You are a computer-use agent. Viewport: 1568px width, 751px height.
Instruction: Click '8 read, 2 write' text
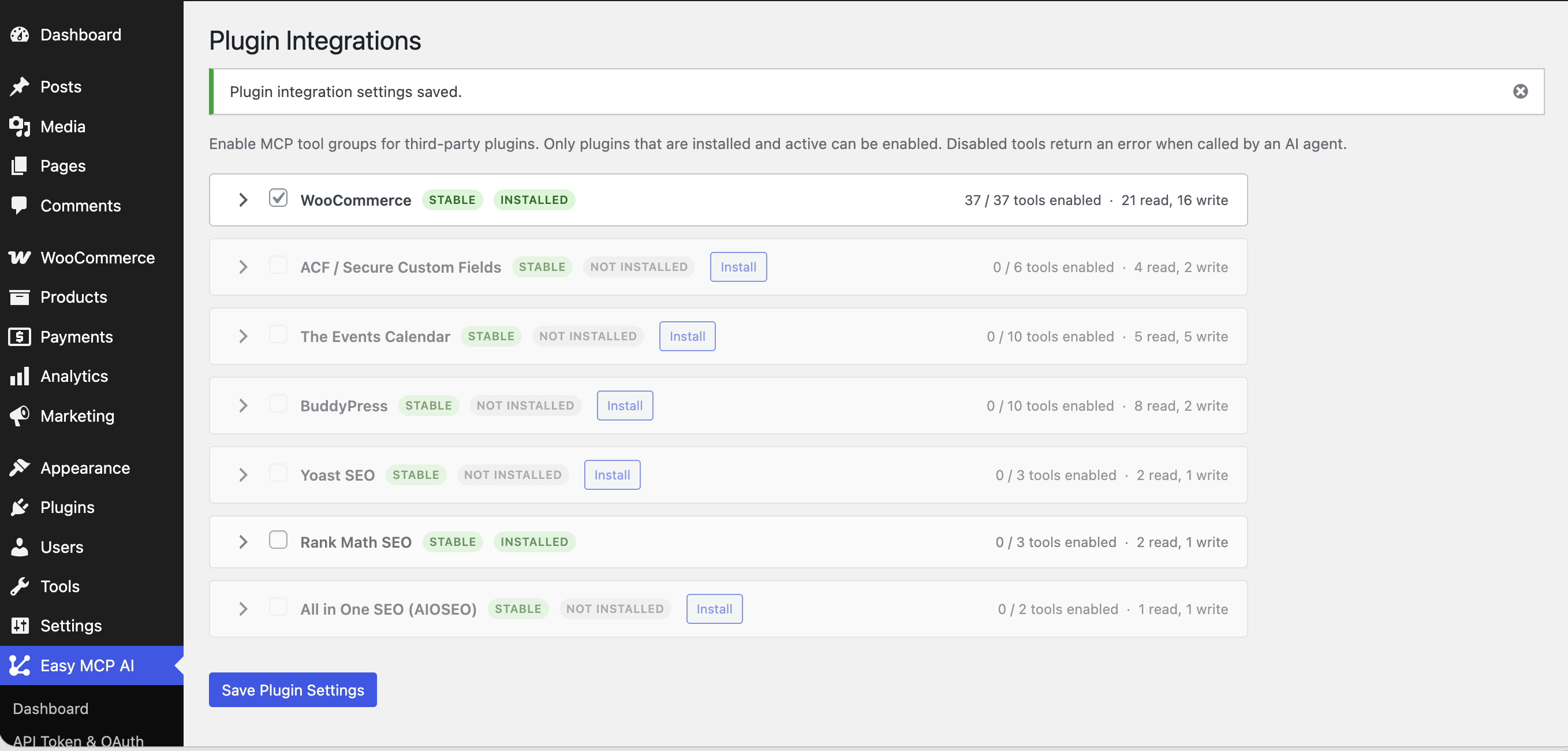click(x=1181, y=406)
